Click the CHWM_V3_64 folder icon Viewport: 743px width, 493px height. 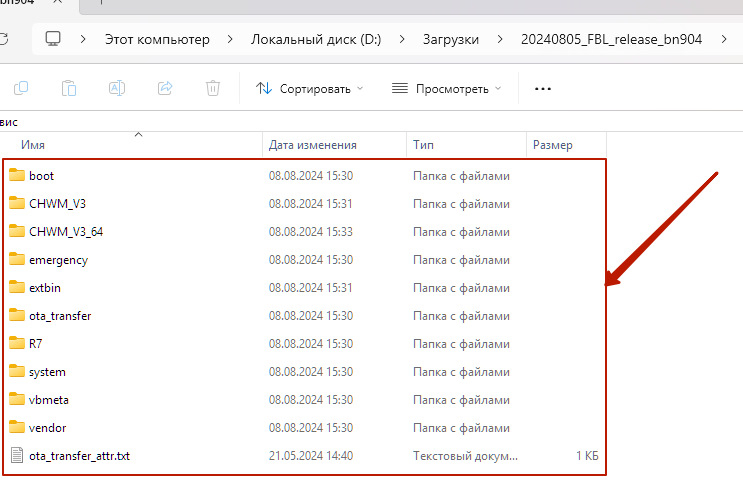point(17,231)
